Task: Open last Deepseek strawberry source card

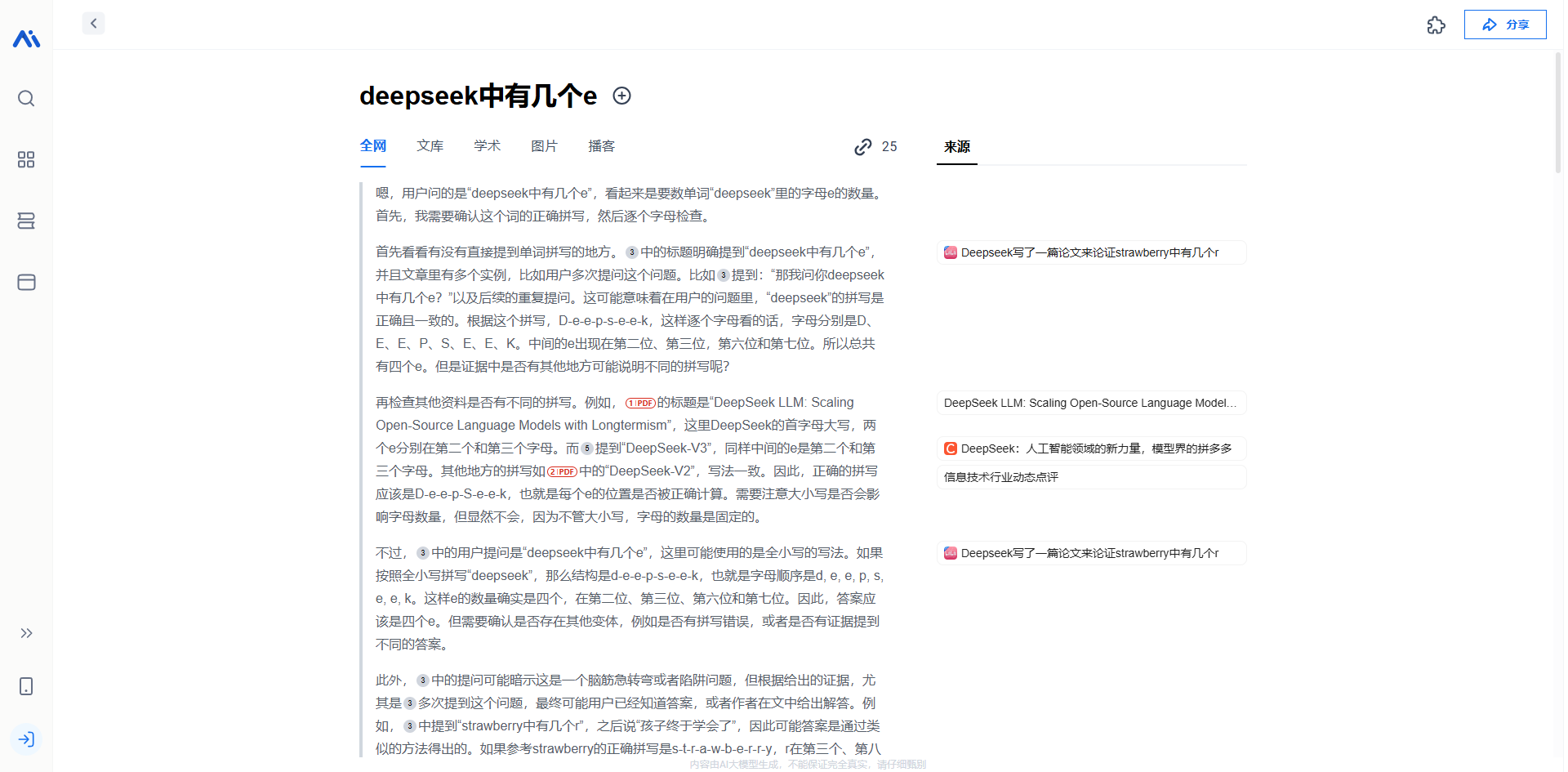Action: 1091,553
